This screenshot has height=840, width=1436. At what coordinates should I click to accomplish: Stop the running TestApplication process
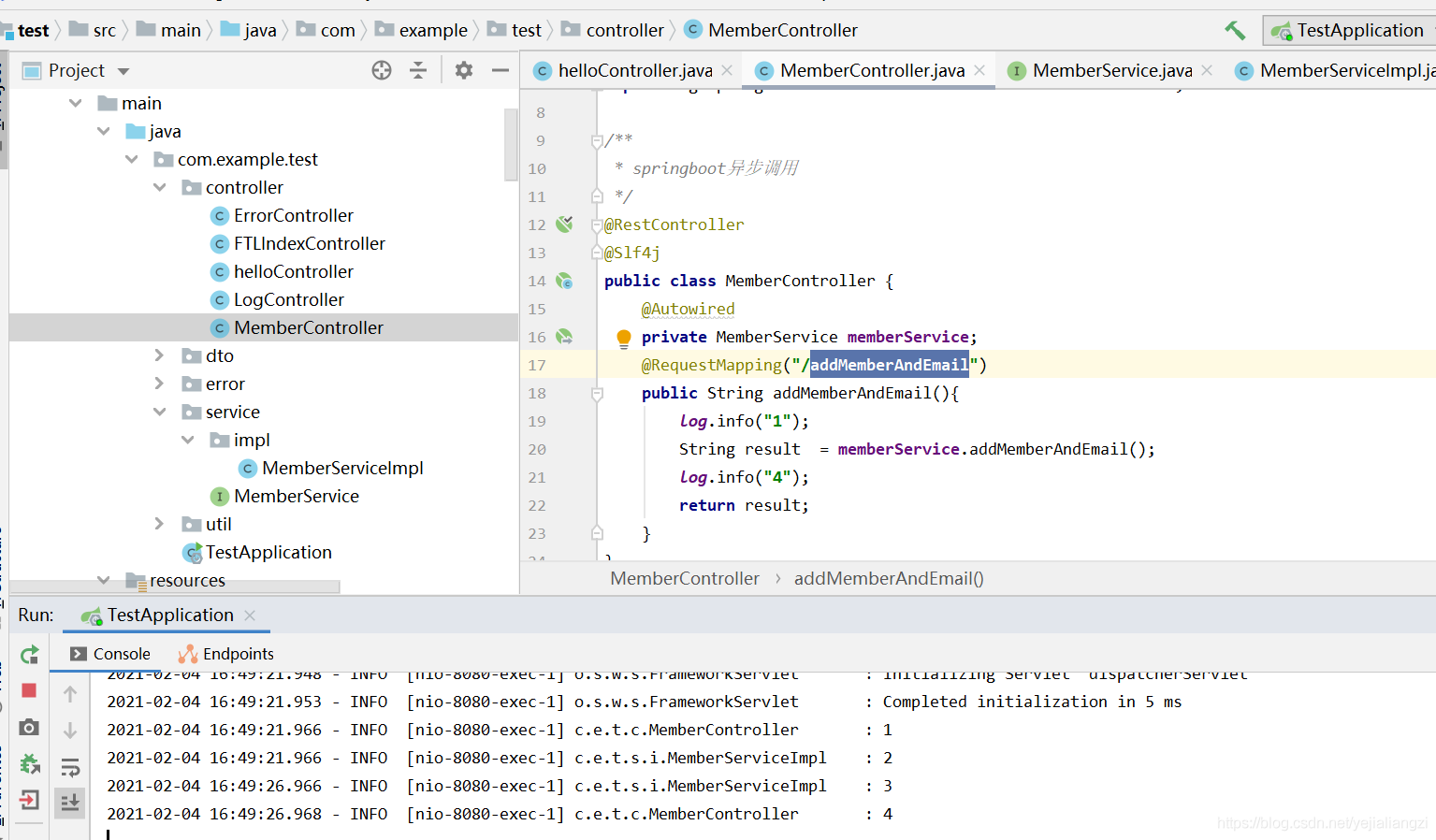(29, 690)
